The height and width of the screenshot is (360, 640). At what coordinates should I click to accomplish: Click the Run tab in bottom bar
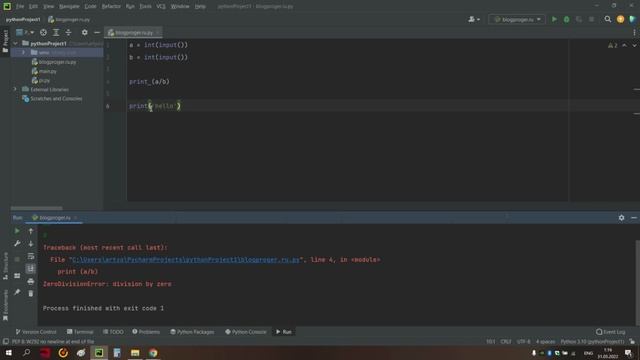point(284,332)
